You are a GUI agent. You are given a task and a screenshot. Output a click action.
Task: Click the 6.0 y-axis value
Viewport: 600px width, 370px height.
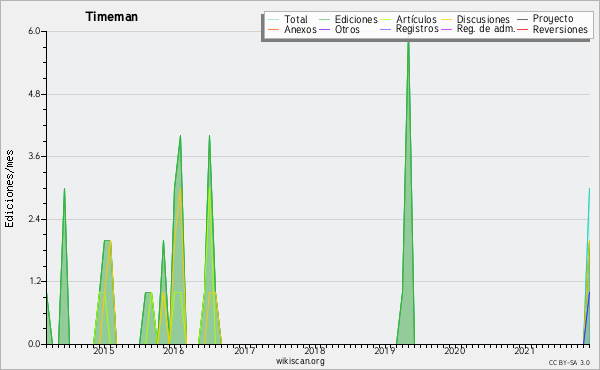(x=34, y=31)
